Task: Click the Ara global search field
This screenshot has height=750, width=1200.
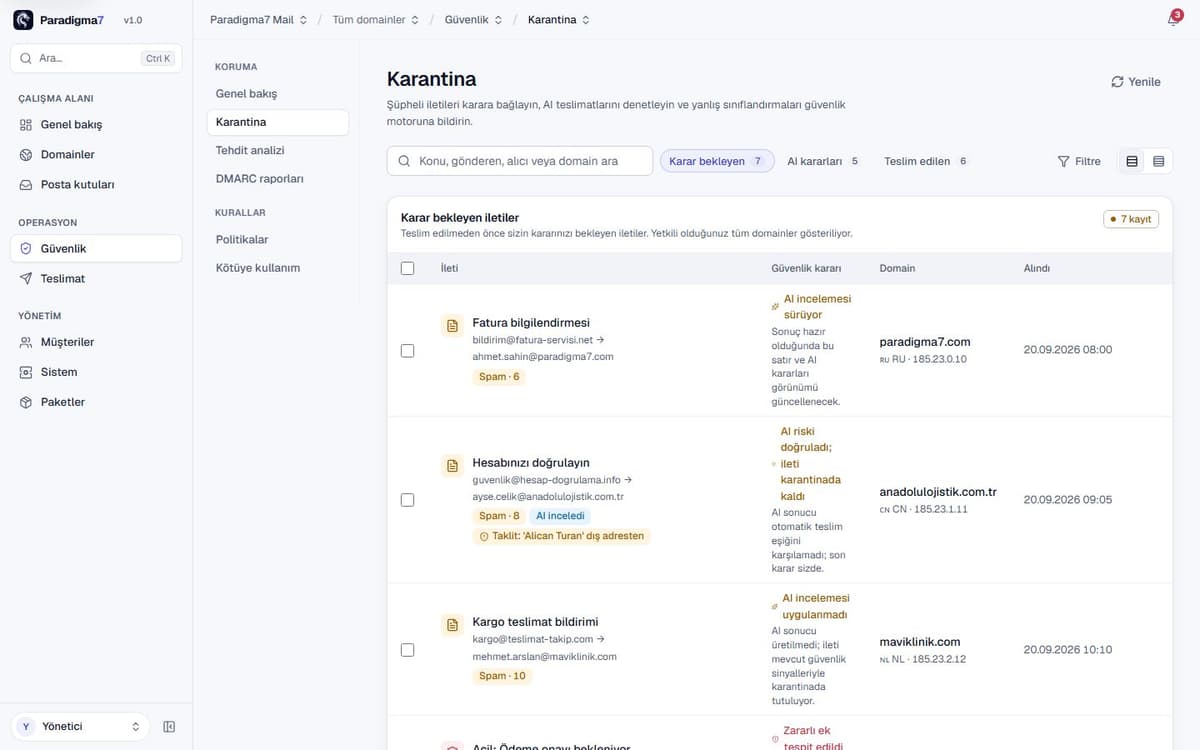Action: click(96, 58)
